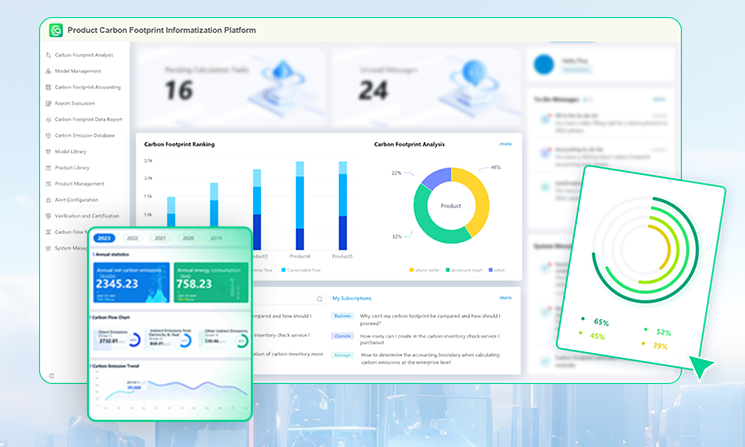This screenshot has height=447, width=745.
Task: Open the My Subscriptions tab
Action: (x=352, y=298)
